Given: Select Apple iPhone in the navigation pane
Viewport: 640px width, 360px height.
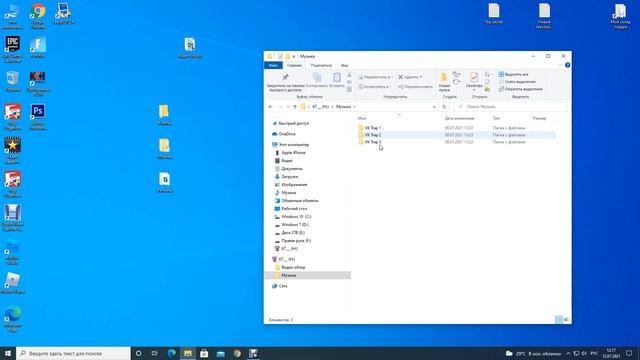Looking at the screenshot, I should click(290, 152).
